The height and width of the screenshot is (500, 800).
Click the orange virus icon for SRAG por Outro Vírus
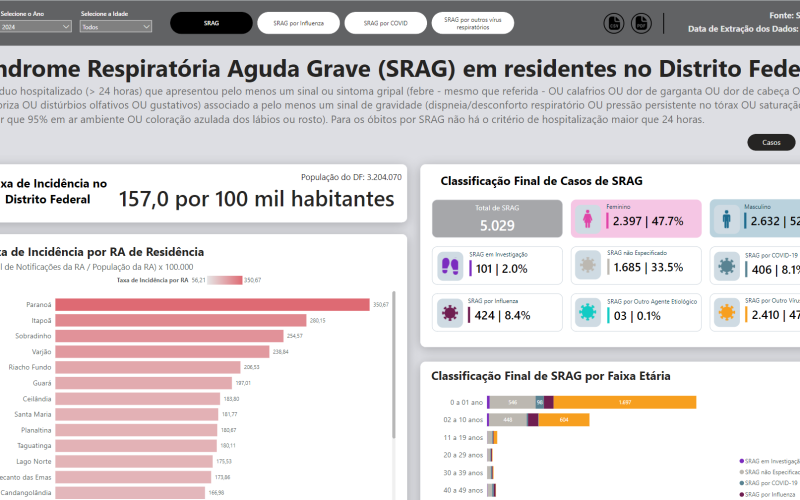(727, 312)
